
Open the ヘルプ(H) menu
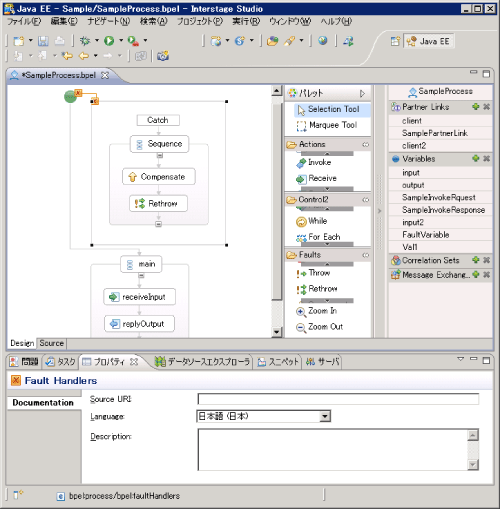(x=336, y=22)
